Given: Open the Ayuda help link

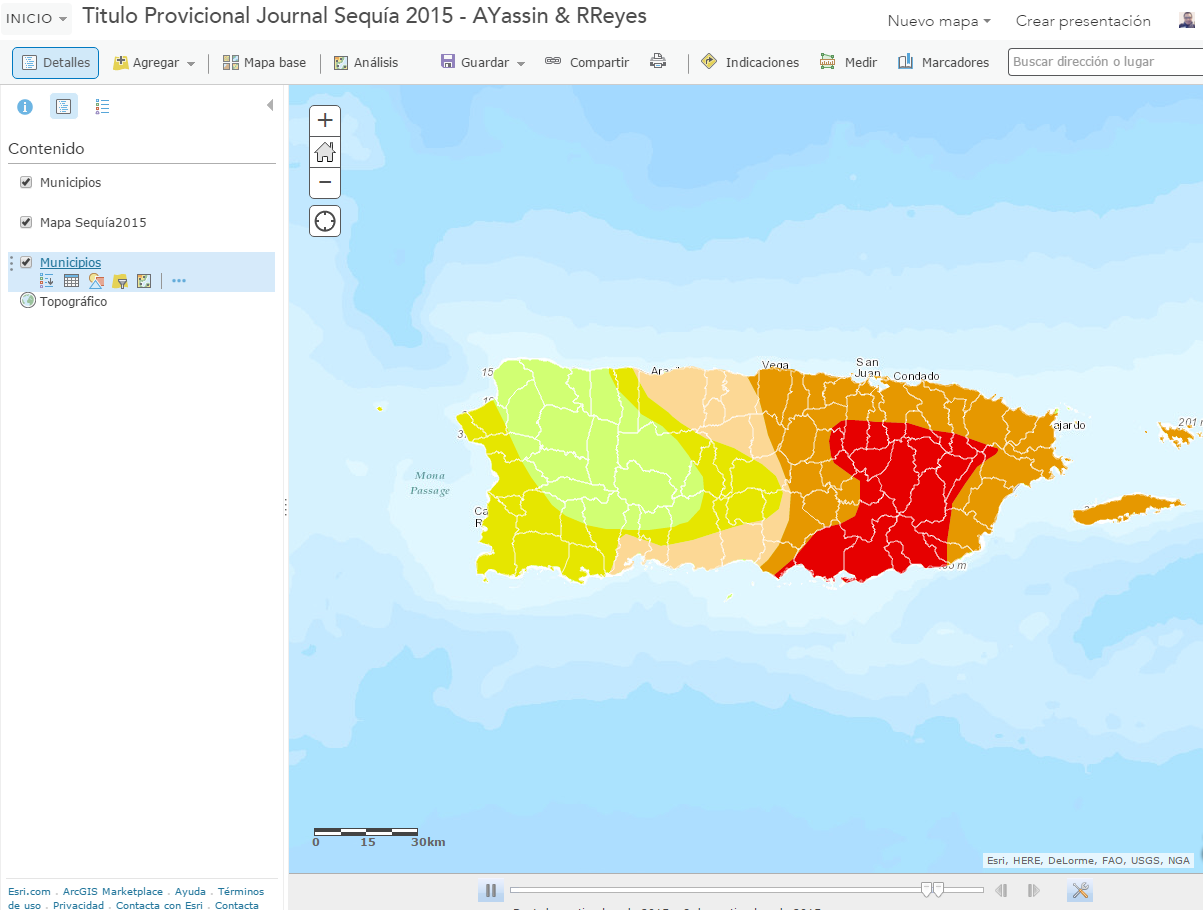Looking at the screenshot, I should tap(190, 891).
